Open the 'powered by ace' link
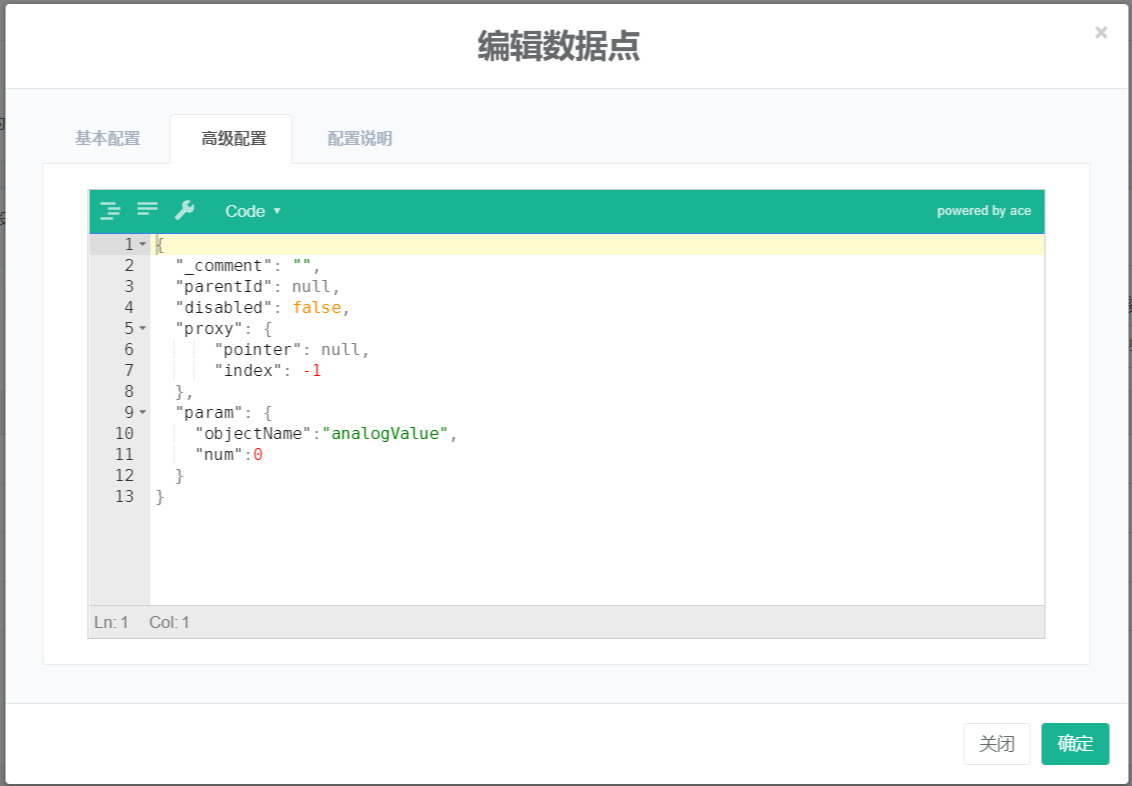 pos(983,211)
